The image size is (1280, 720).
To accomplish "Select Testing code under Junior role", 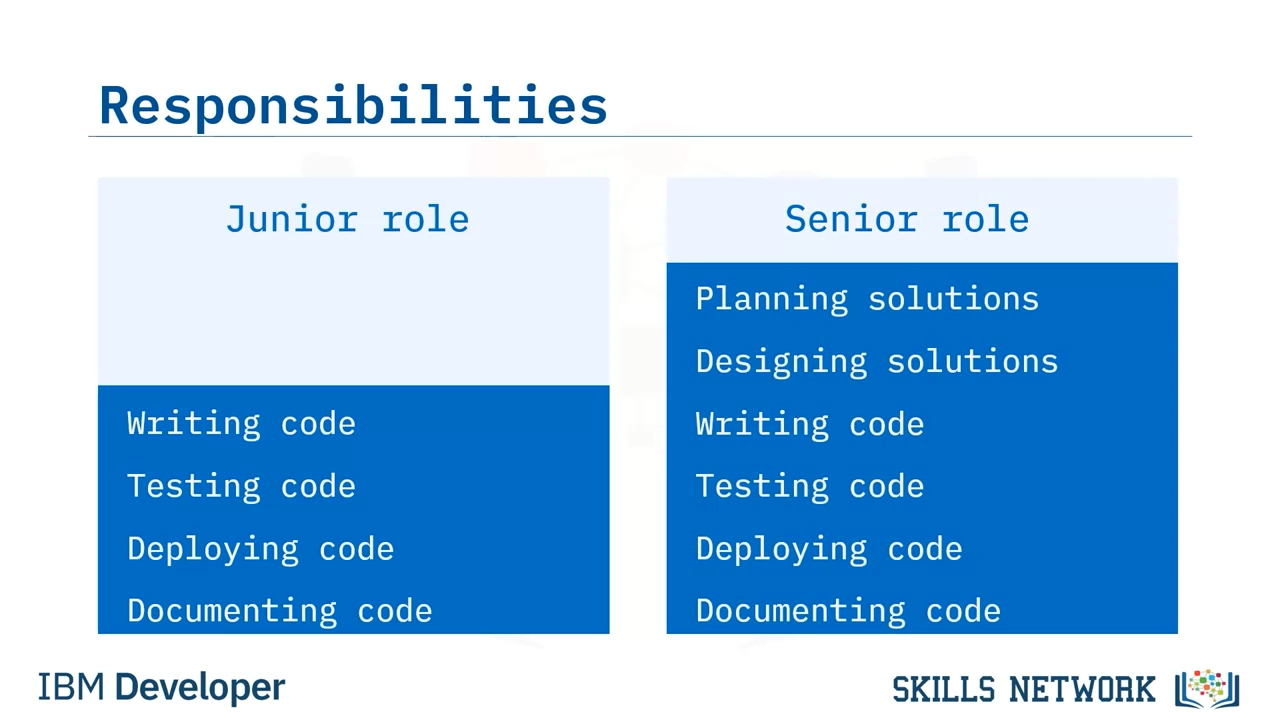I will tap(241, 486).
